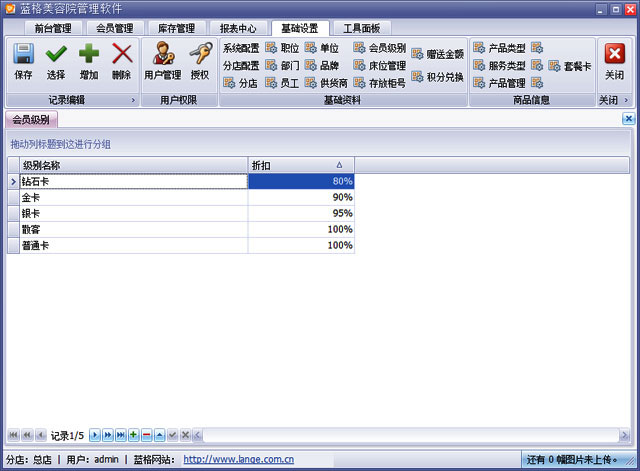
Task: Open 会员级别 in the ribbon
Action: [x=380, y=48]
